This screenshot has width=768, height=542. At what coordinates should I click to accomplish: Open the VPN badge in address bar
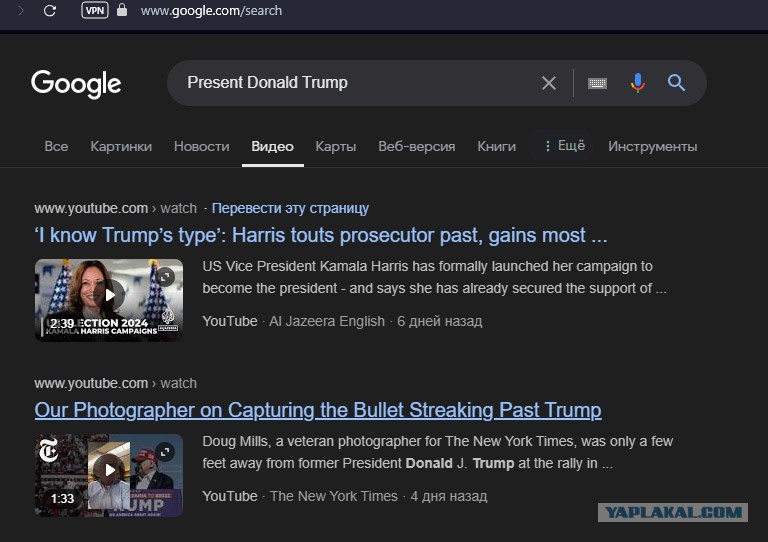[95, 10]
